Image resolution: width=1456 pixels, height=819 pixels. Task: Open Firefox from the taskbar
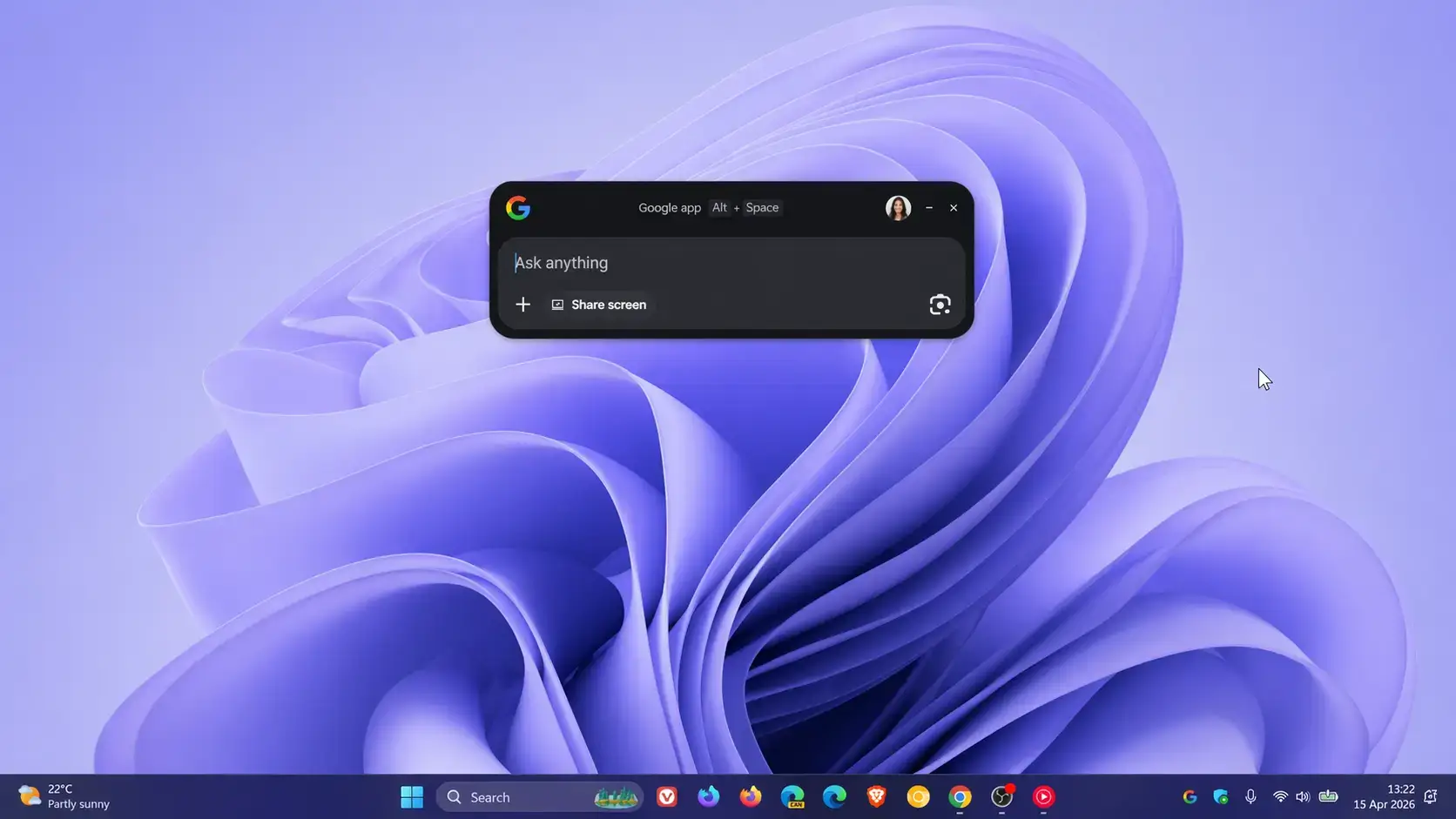751,796
